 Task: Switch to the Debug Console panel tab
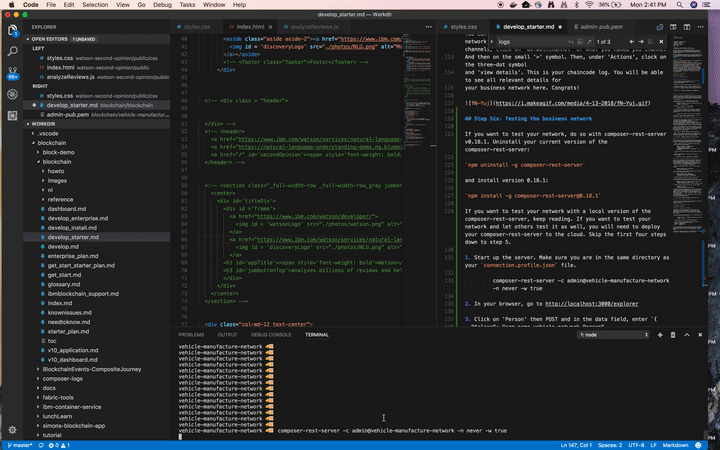(x=271, y=334)
